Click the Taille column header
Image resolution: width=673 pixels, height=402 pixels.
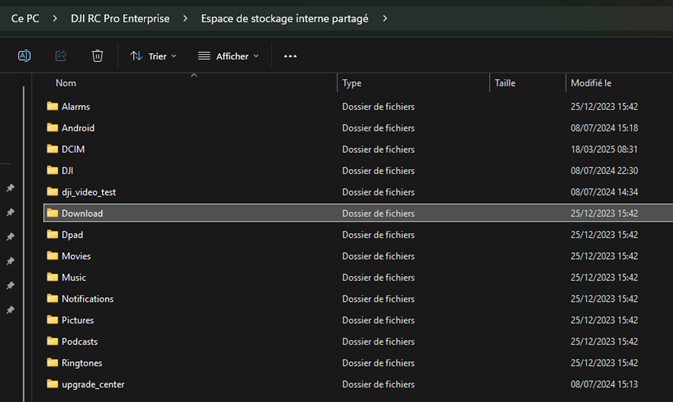coord(505,83)
